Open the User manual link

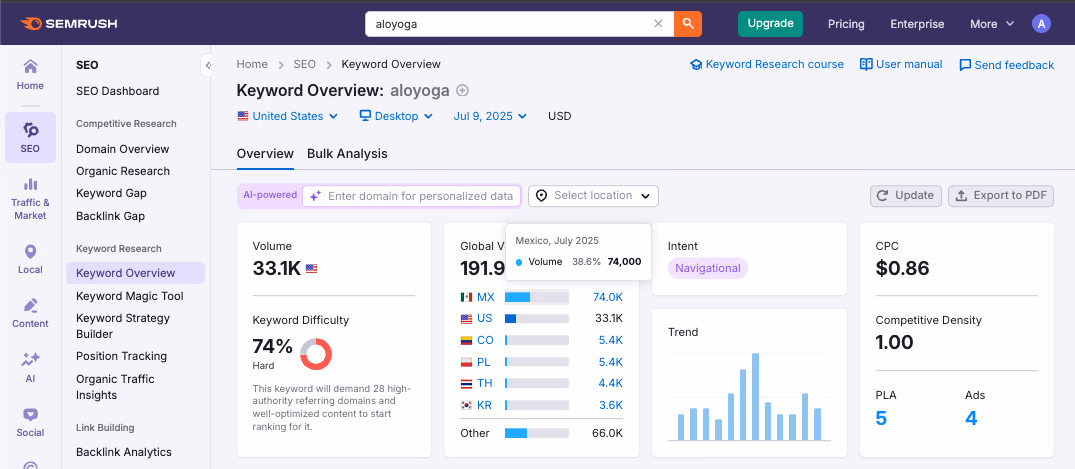[x=901, y=64]
